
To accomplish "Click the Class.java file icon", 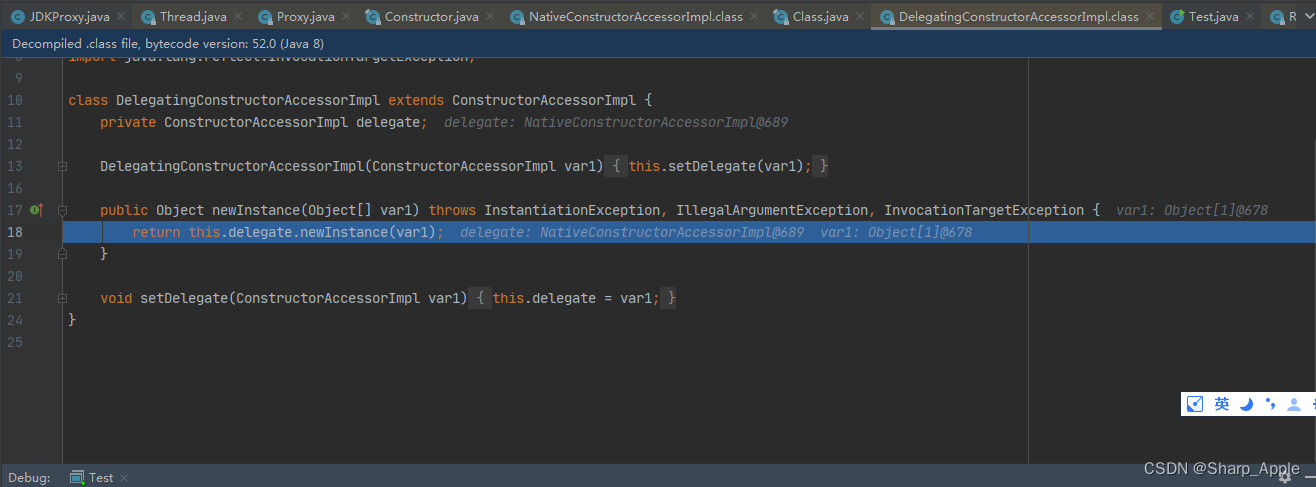I will click(781, 17).
